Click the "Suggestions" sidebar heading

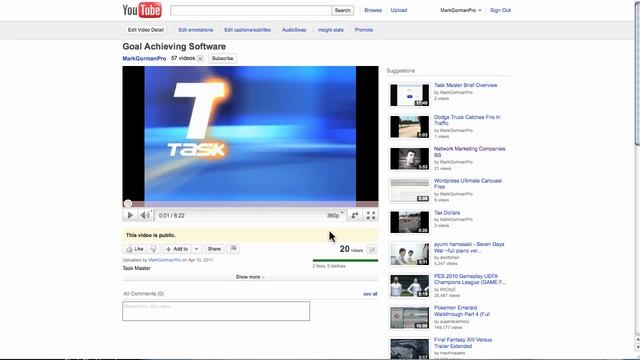click(401, 71)
